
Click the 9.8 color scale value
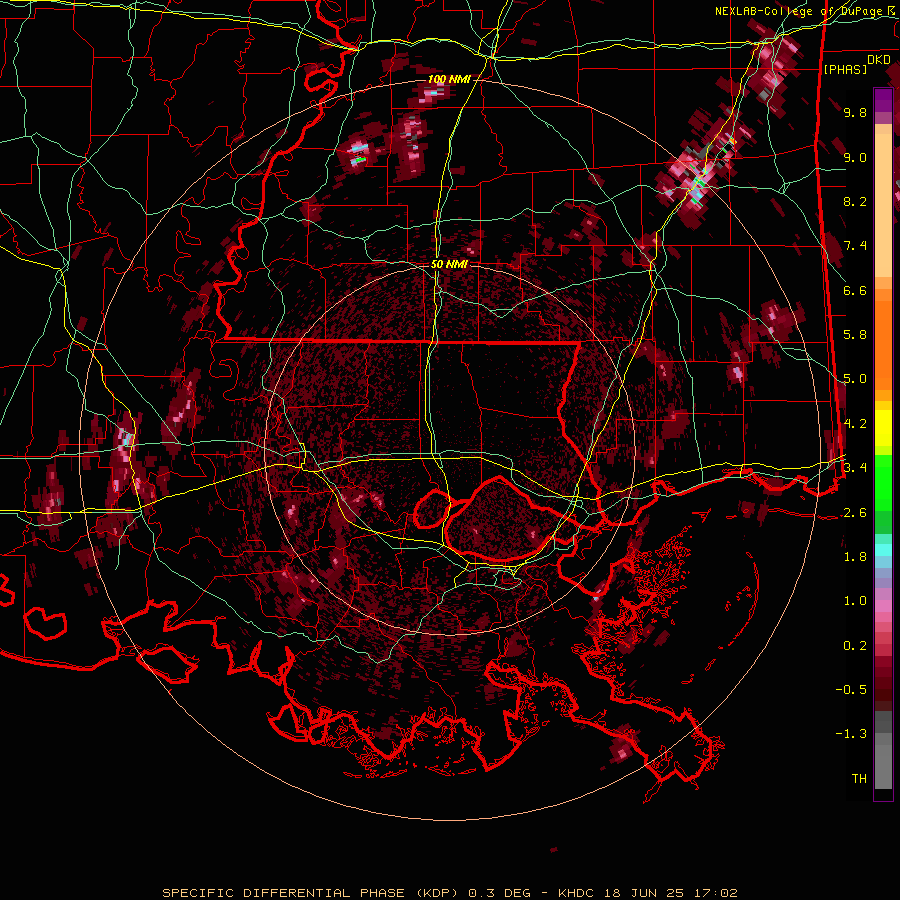855,112
